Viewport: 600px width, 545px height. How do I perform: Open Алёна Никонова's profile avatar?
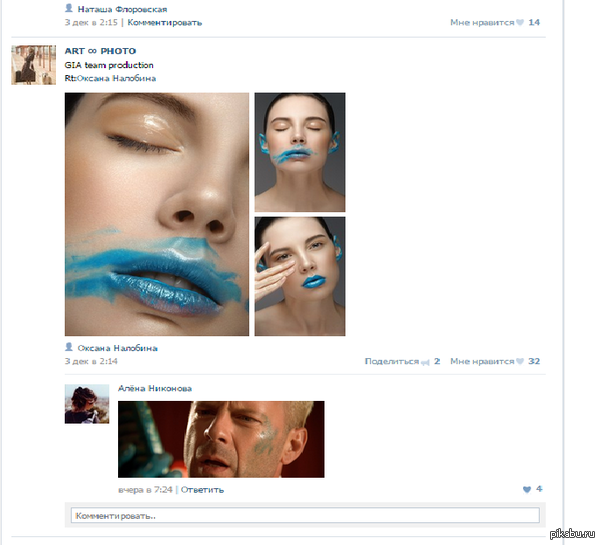[x=87, y=403]
